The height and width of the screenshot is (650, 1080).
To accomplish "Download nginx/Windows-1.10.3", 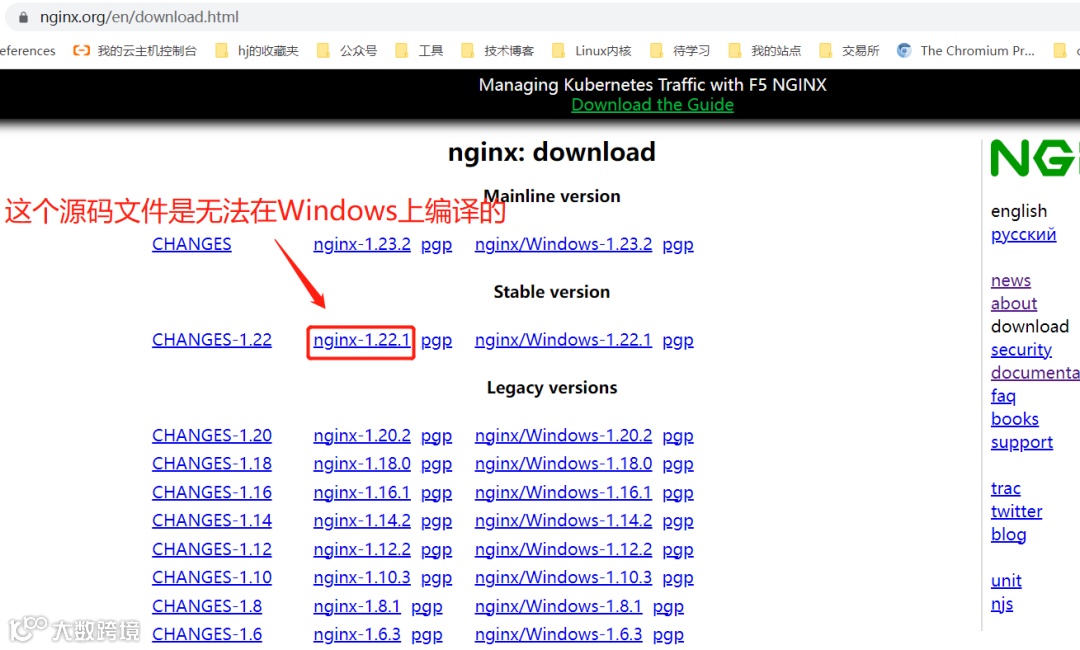I will click(563, 578).
